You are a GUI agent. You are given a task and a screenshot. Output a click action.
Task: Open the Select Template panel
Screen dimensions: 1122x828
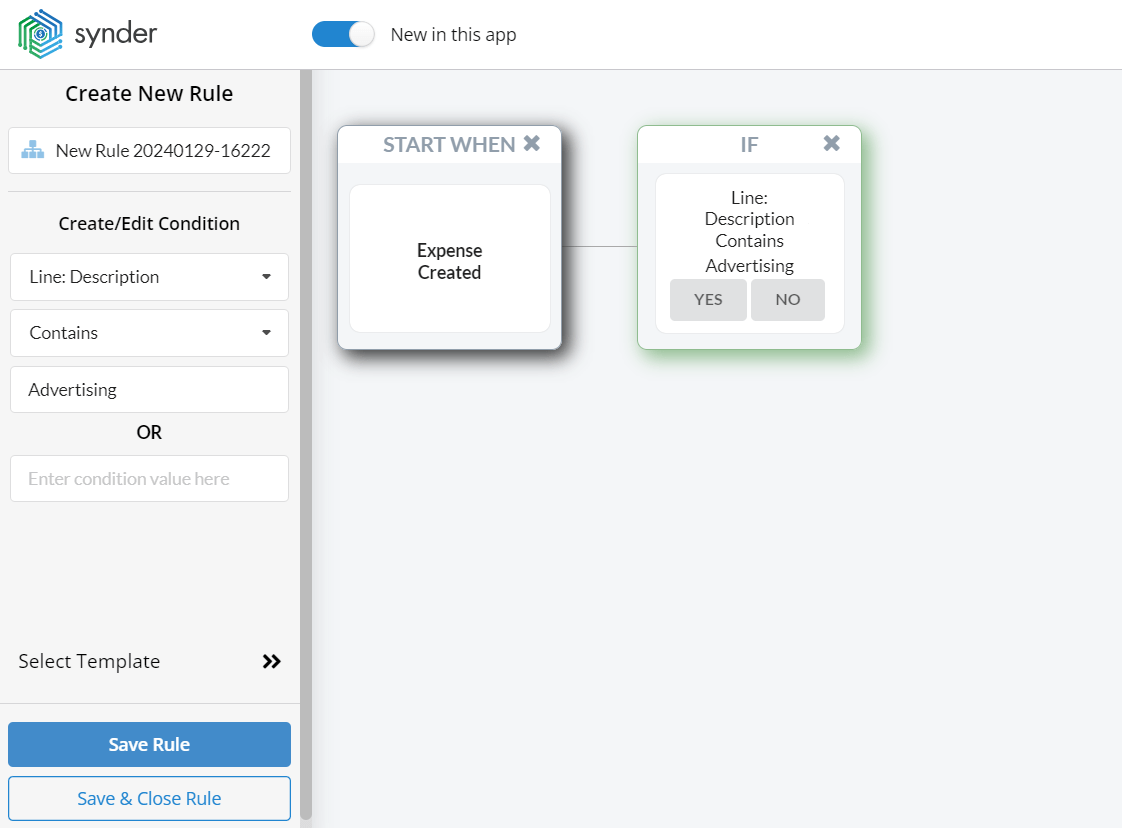coord(89,661)
